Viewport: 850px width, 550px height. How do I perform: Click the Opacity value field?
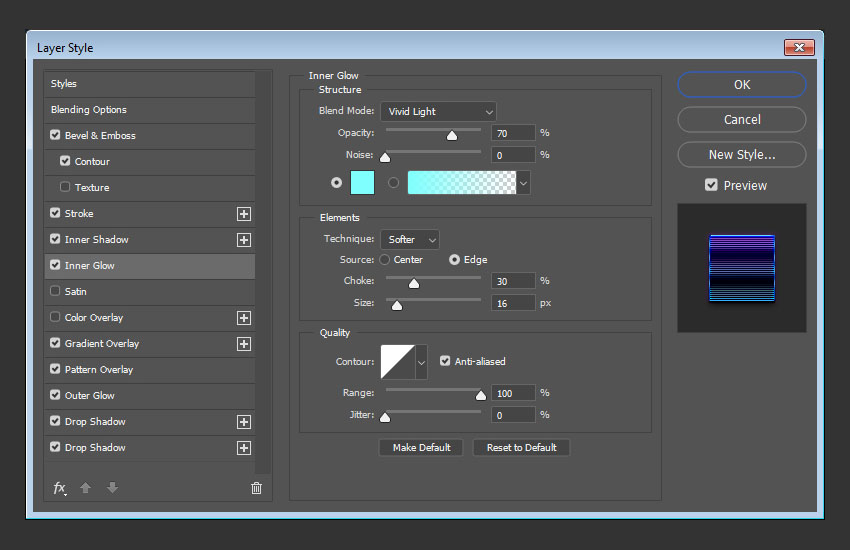coord(513,133)
